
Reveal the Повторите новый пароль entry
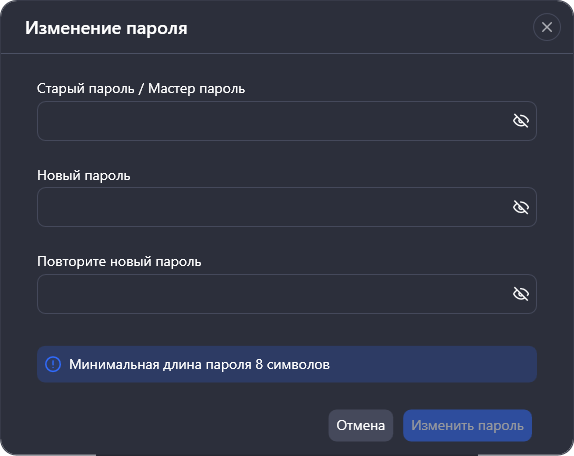click(x=521, y=294)
